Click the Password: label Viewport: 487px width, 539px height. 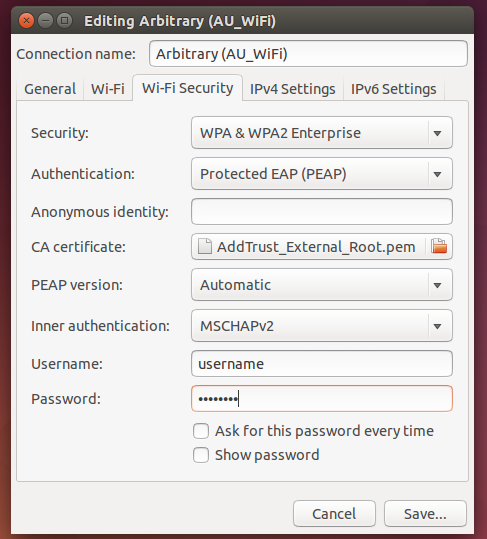[66, 399]
